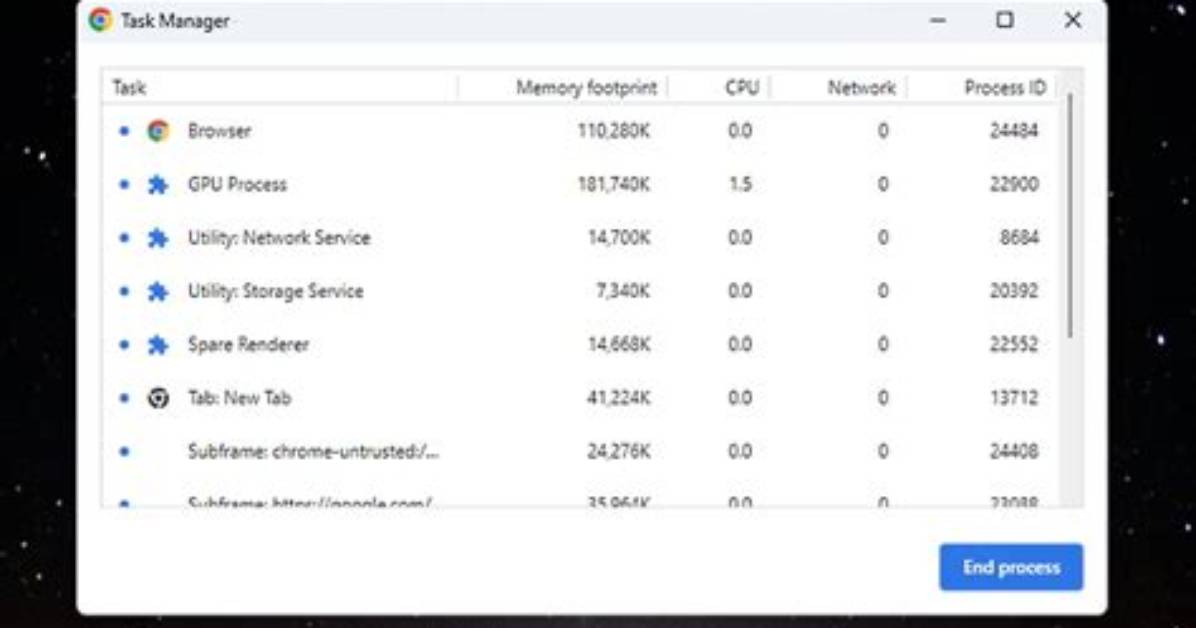
Task: Select the Utility: Storage Service row
Action: [580, 291]
